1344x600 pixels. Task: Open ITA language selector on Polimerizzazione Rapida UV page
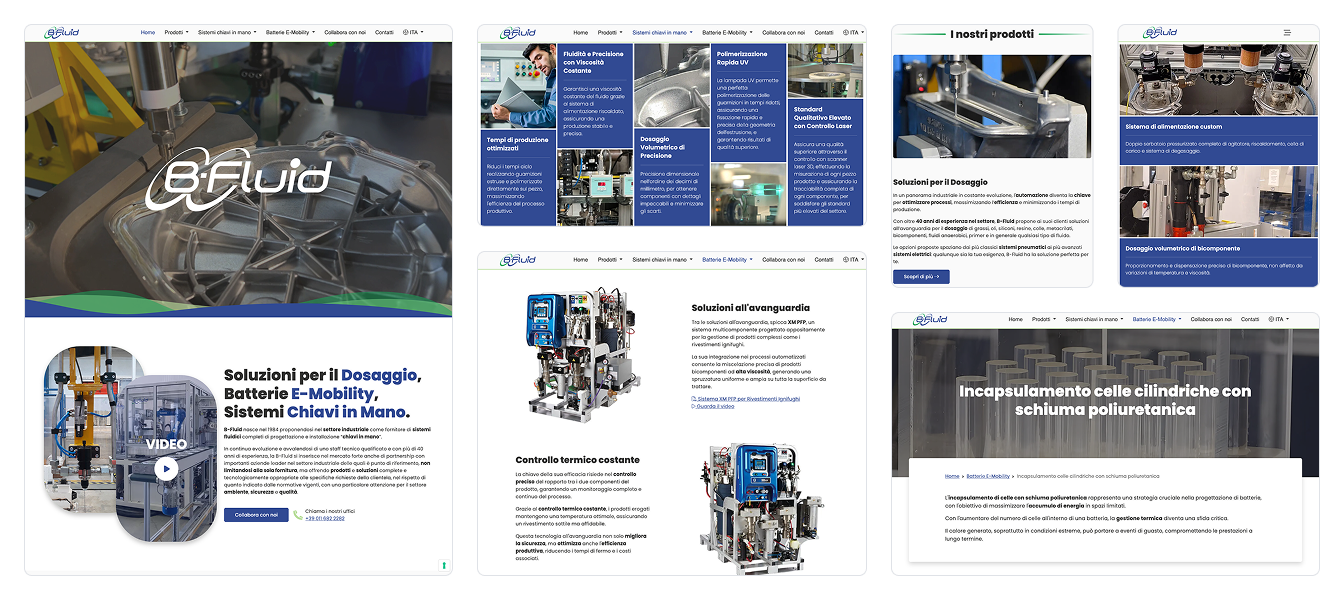coord(853,33)
